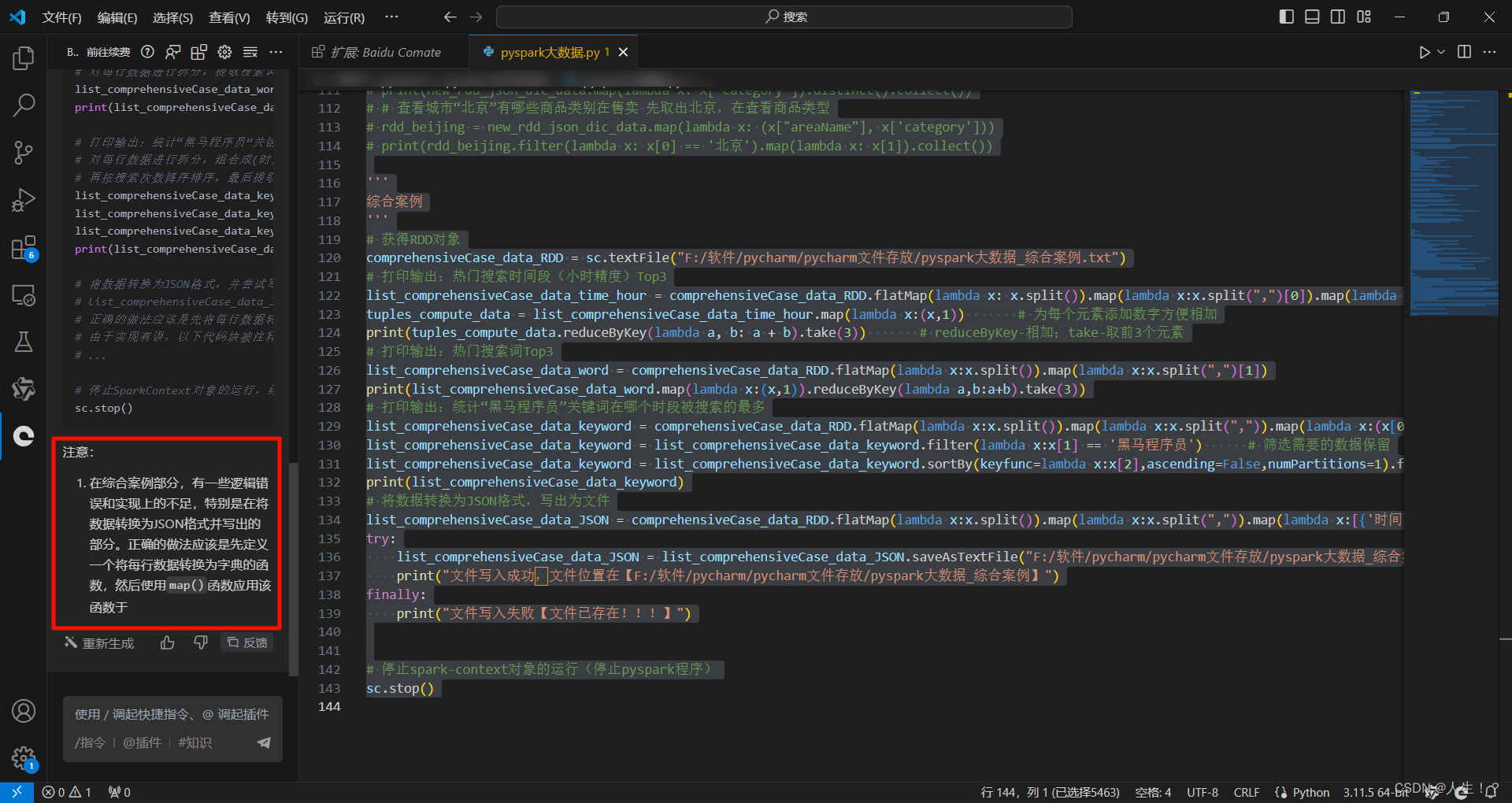Image resolution: width=1512 pixels, height=803 pixels.
Task: Click the 前往续费 link
Action: tap(109, 52)
